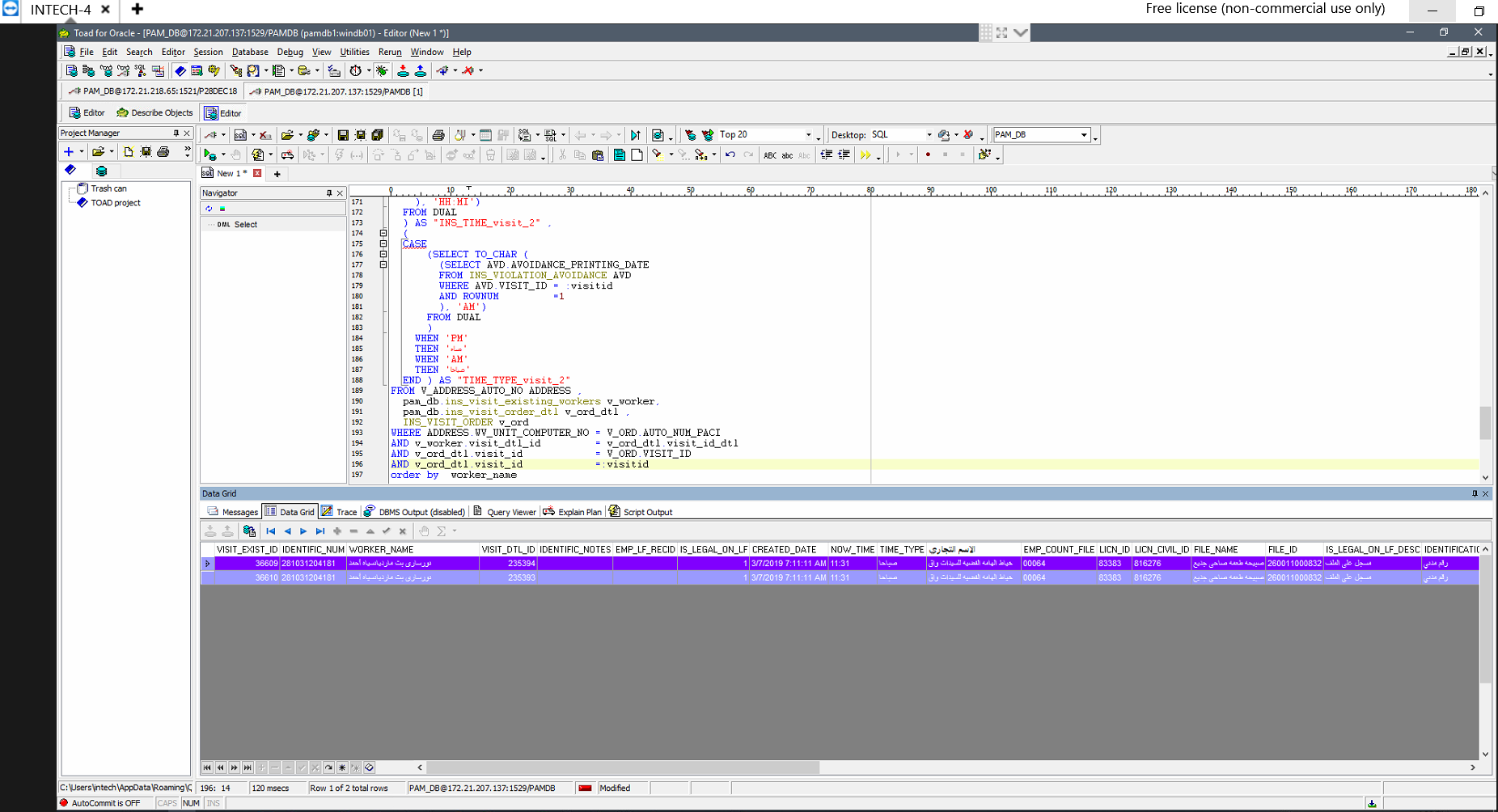Click the Project Manager diamond icon in the main toolbar
The height and width of the screenshot is (812, 1498).
(180, 71)
